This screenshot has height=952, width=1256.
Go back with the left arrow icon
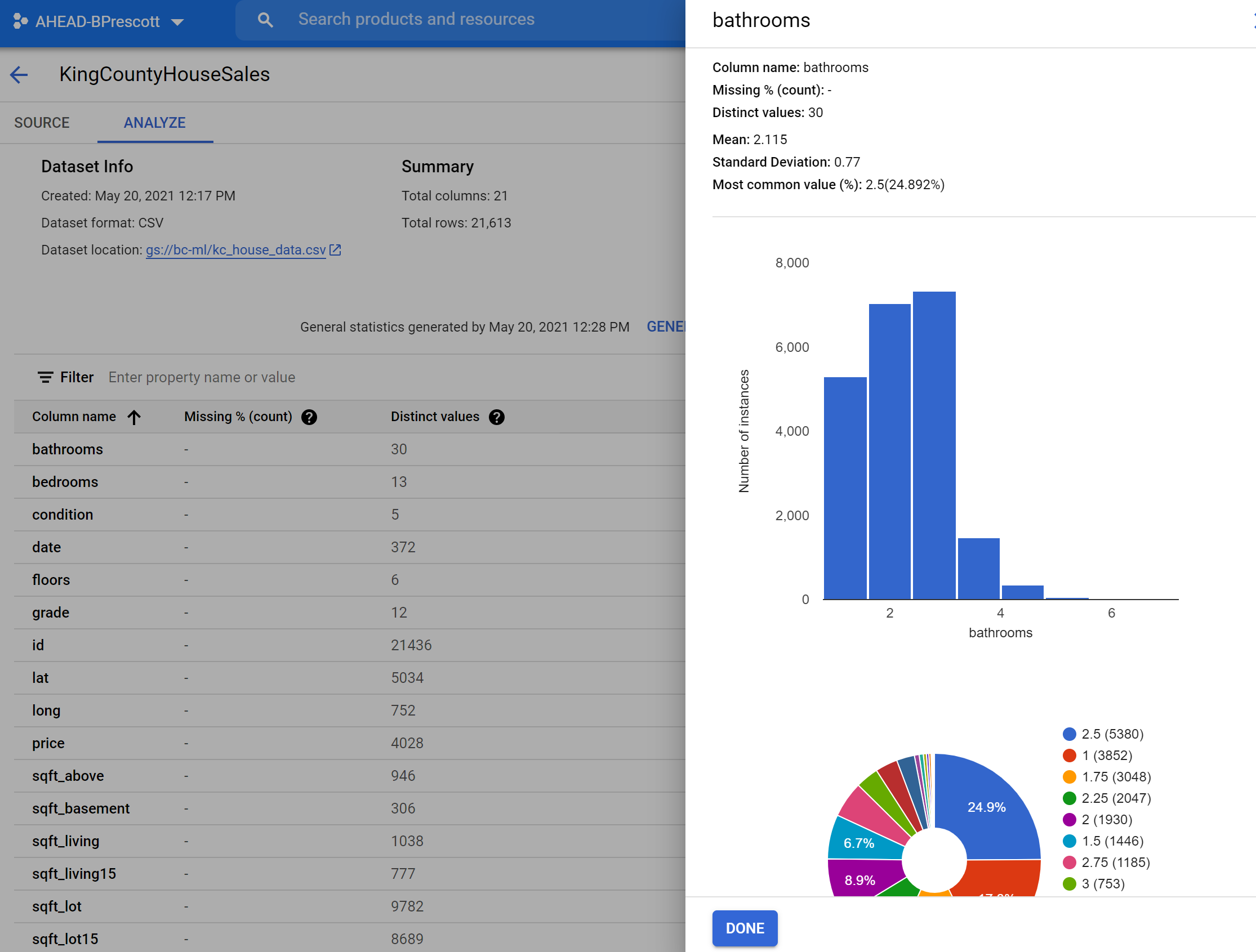click(x=19, y=74)
